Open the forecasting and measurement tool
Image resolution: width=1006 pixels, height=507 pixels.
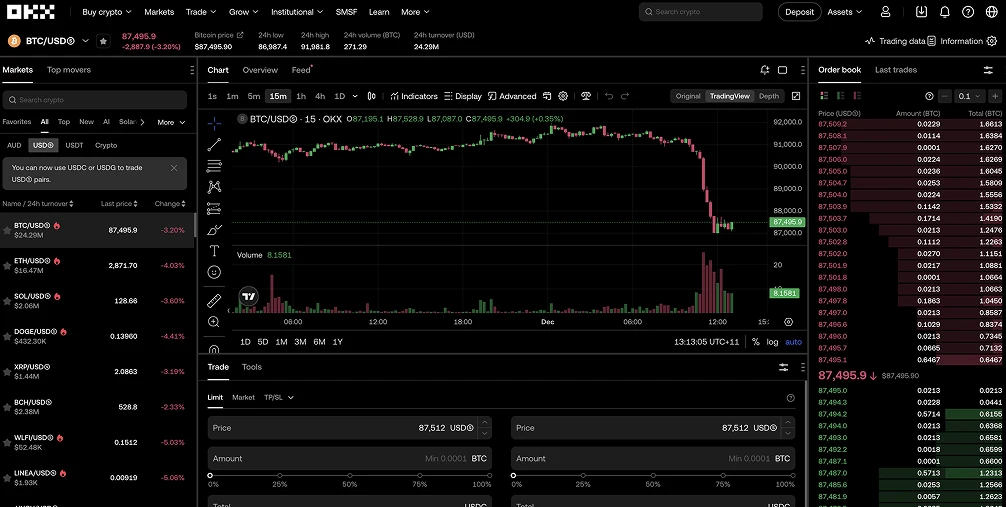(214, 209)
